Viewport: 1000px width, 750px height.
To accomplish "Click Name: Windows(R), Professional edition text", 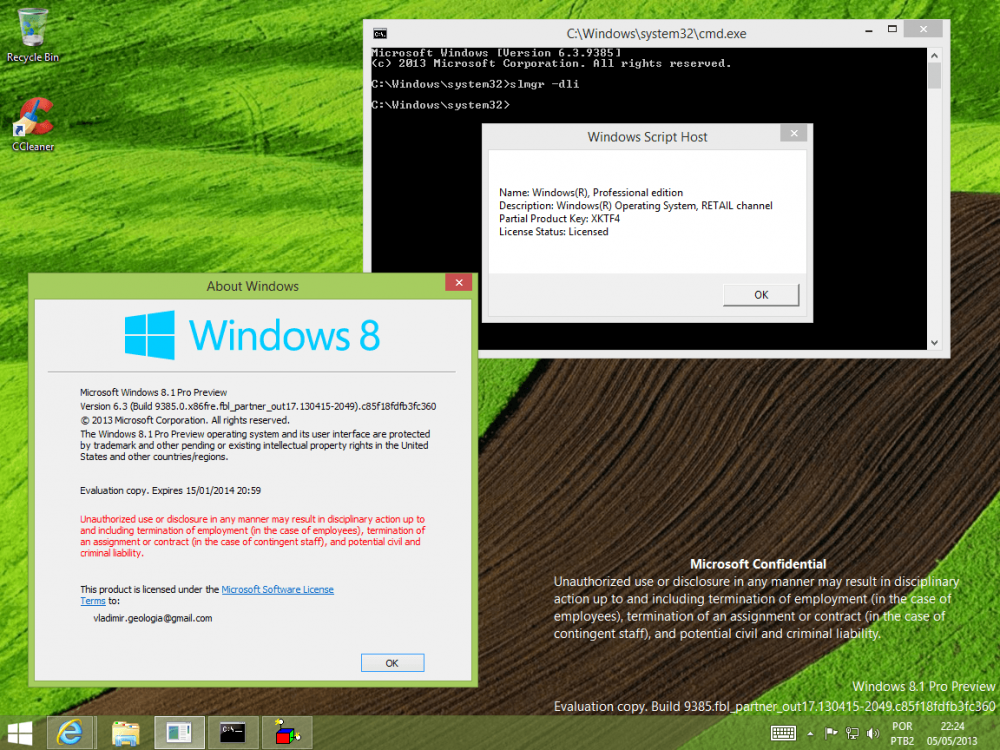I will point(591,193).
